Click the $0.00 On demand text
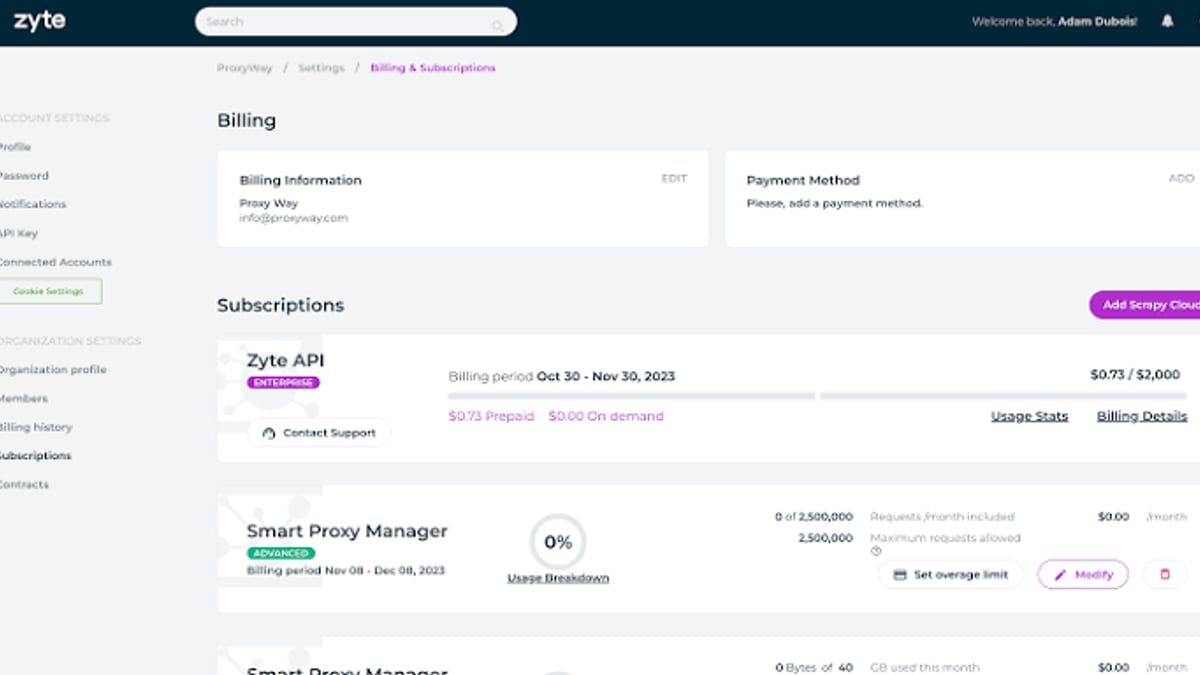This screenshot has height=675, width=1200. 606,416
